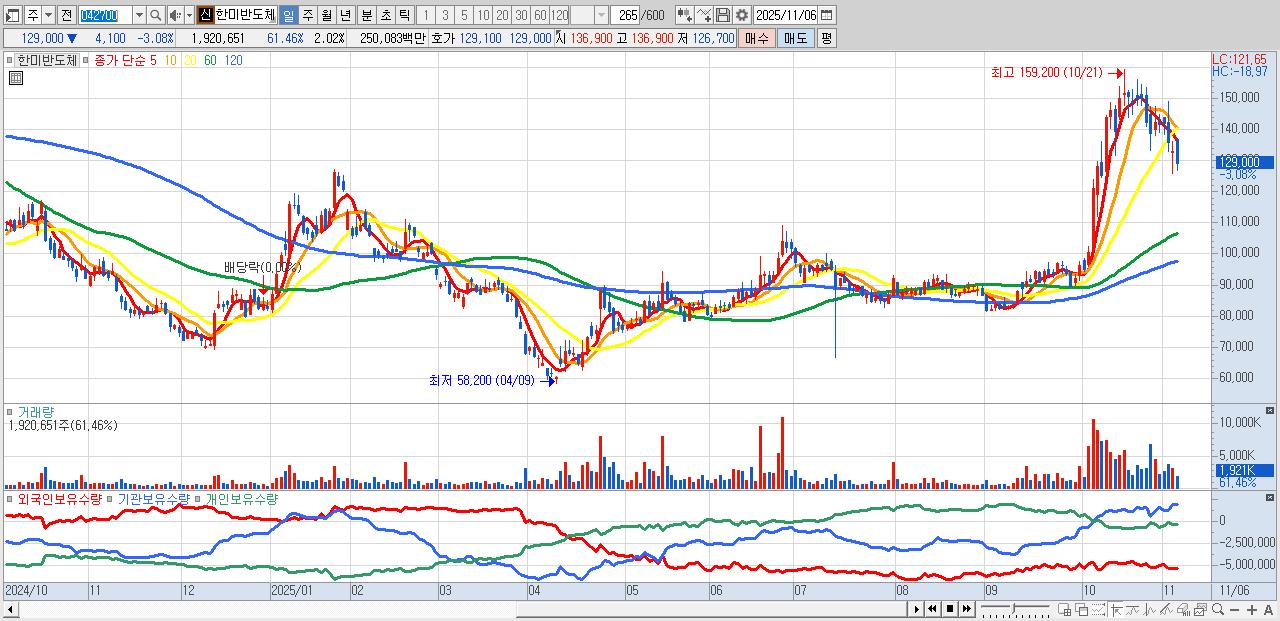The height and width of the screenshot is (621, 1280).
Task: Click the horizontal scrollbar left arrow
Action: (x=11, y=608)
